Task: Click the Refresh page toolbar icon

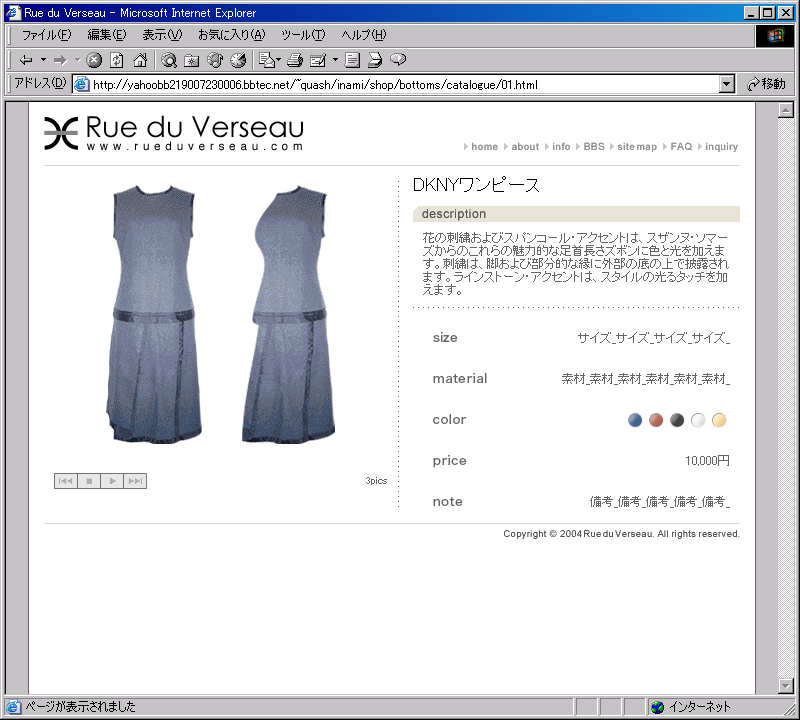Action: point(117,60)
